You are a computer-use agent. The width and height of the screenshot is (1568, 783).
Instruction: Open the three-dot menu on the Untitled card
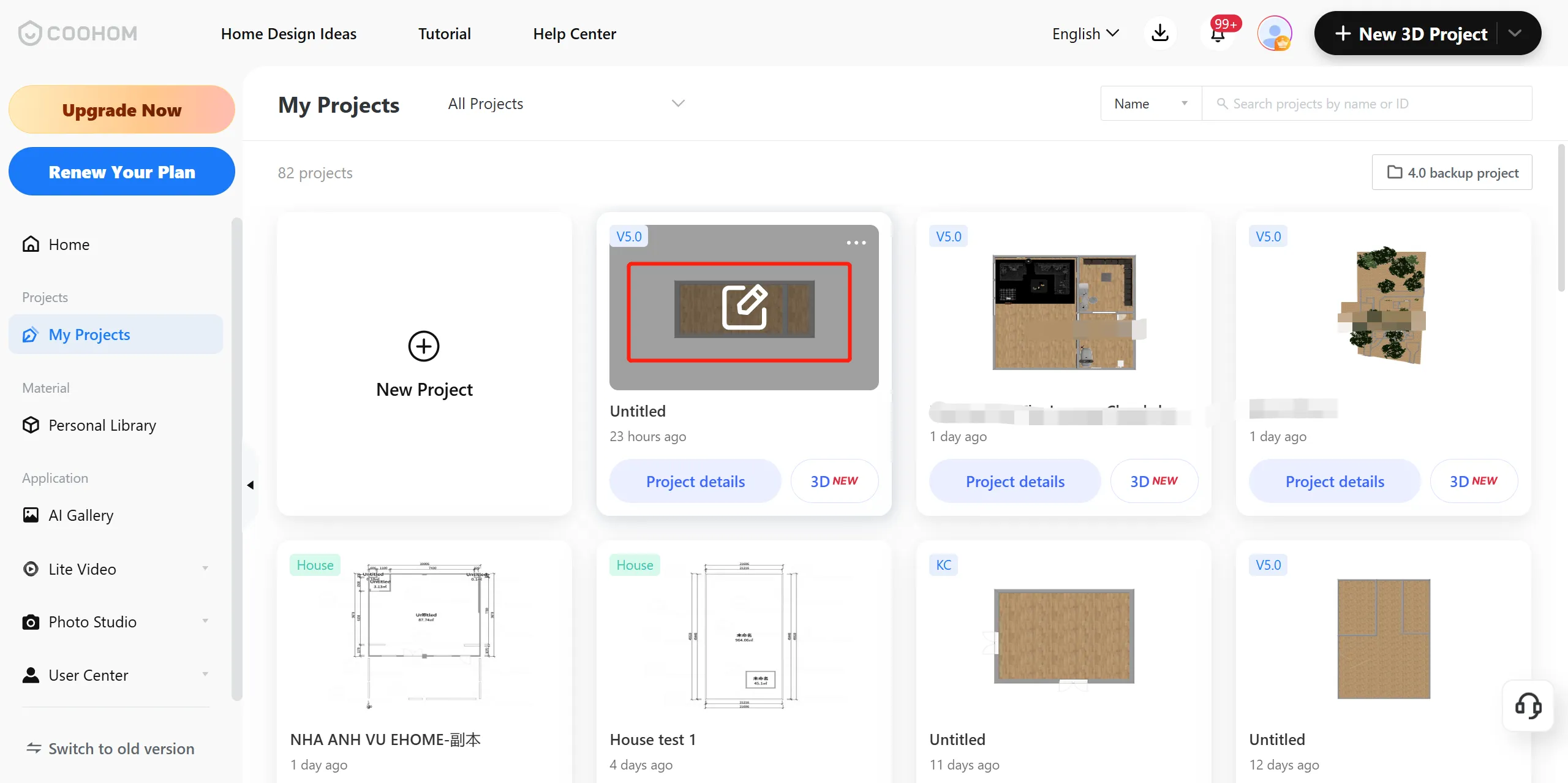856,243
